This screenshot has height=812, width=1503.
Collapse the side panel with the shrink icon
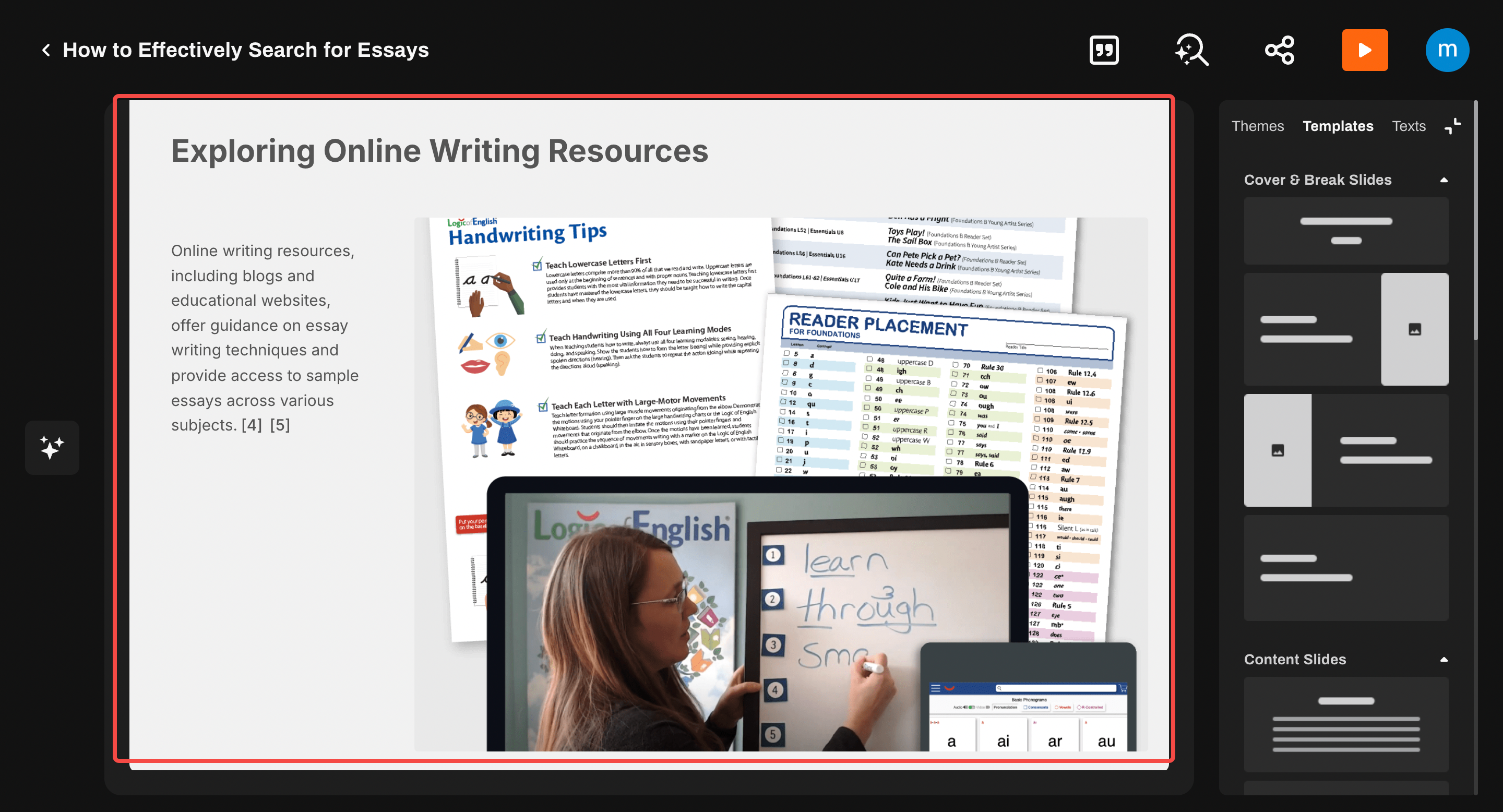[x=1452, y=126]
